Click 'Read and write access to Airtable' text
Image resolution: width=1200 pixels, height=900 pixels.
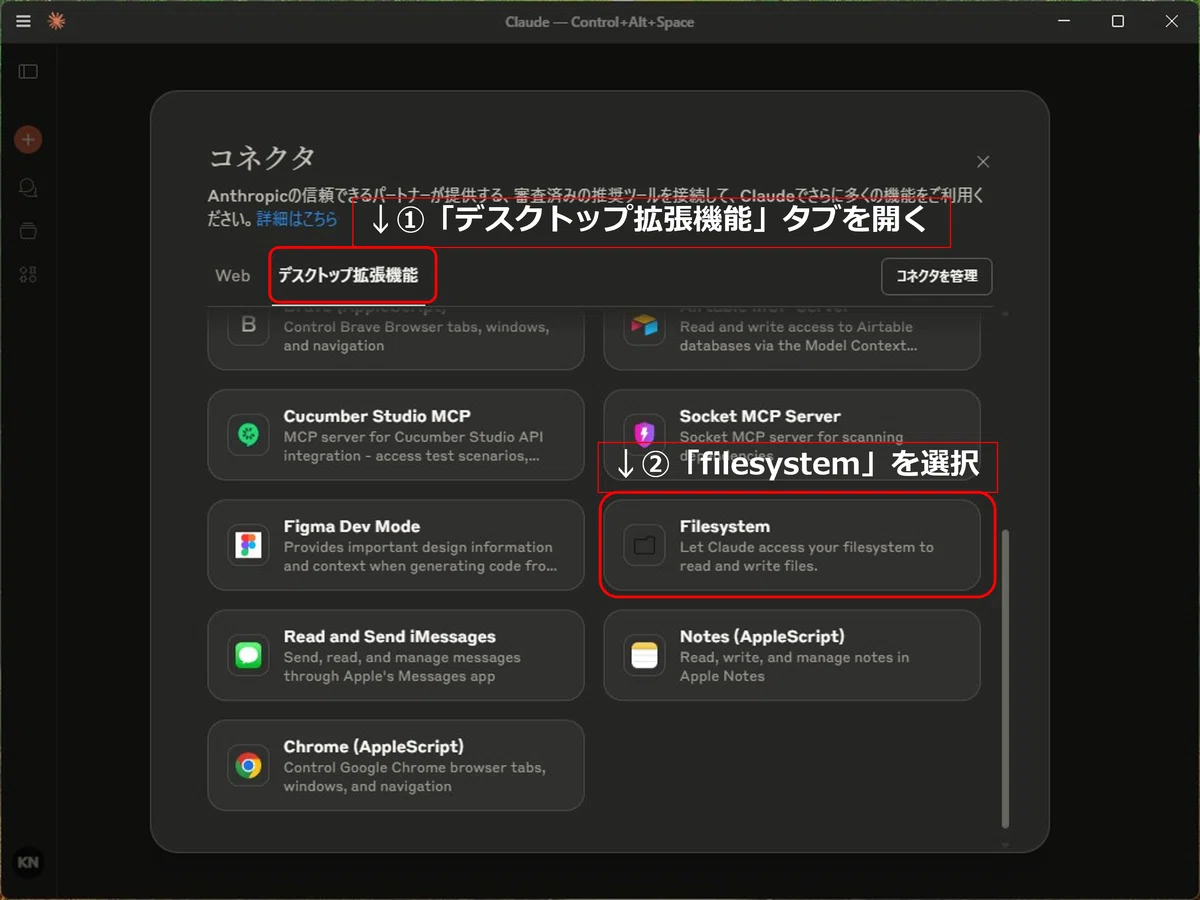click(x=798, y=337)
